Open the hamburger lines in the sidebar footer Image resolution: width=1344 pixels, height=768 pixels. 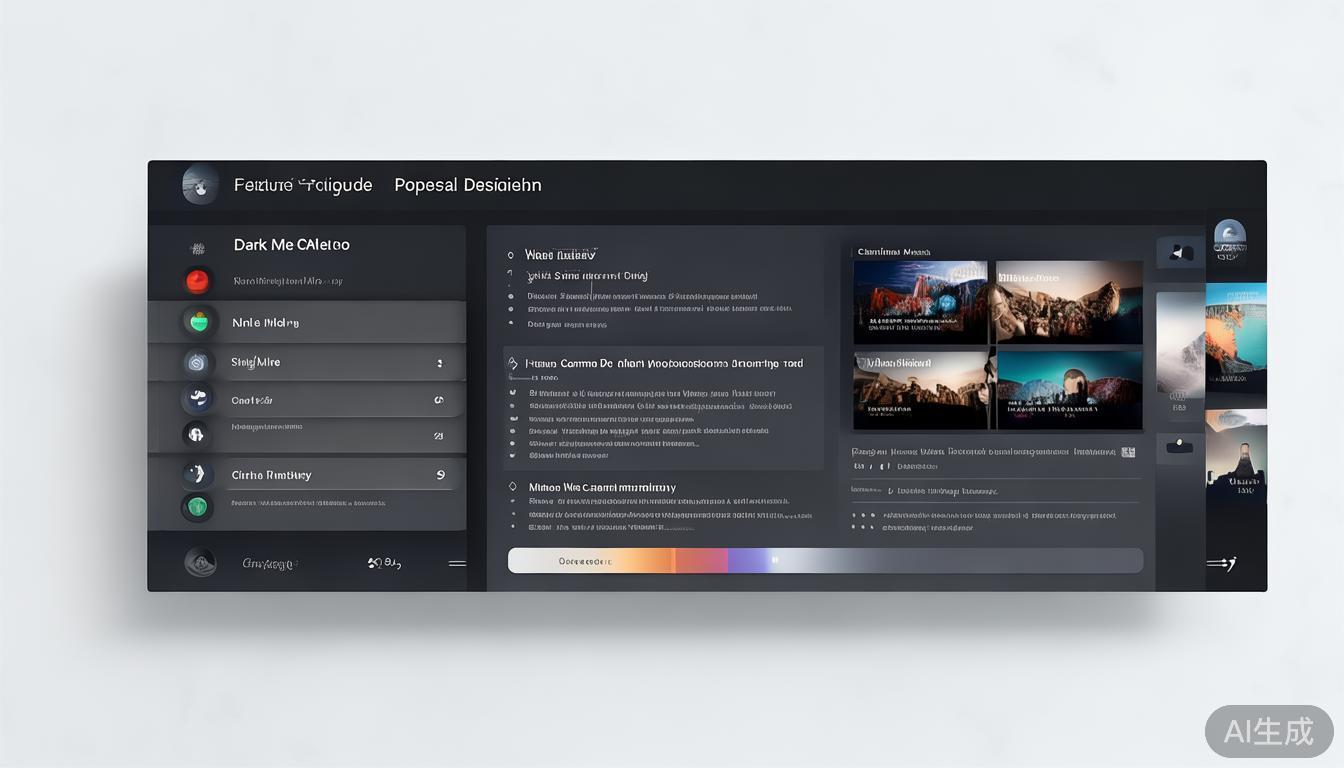(x=456, y=563)
